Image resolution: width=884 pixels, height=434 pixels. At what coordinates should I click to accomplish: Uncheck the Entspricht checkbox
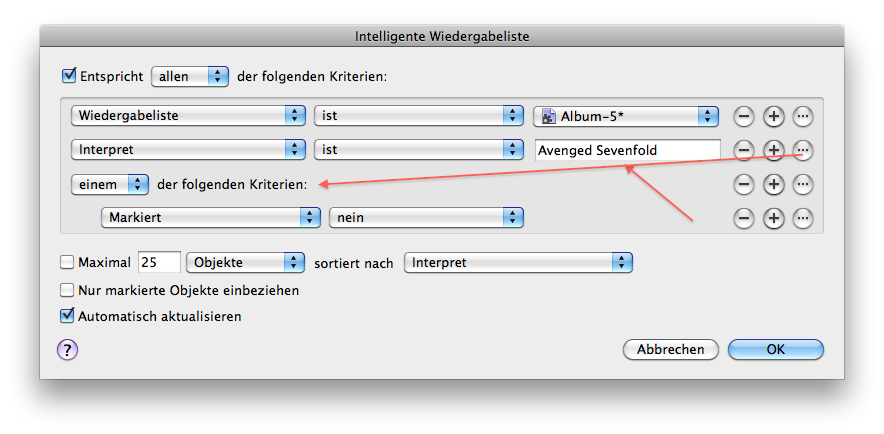[x=68, y=76]
